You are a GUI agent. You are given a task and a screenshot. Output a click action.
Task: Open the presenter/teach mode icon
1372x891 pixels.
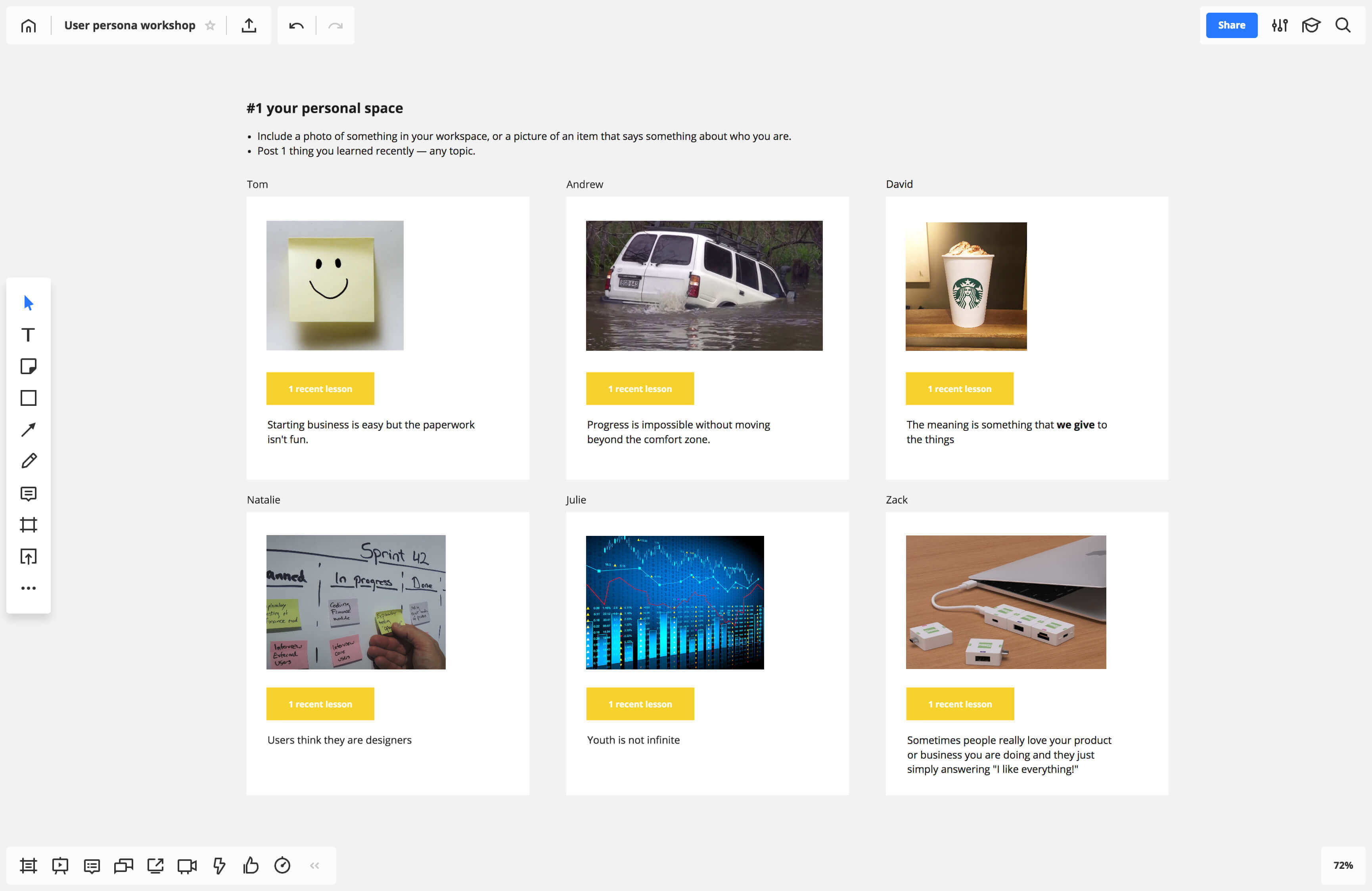tap(1310, 25)
